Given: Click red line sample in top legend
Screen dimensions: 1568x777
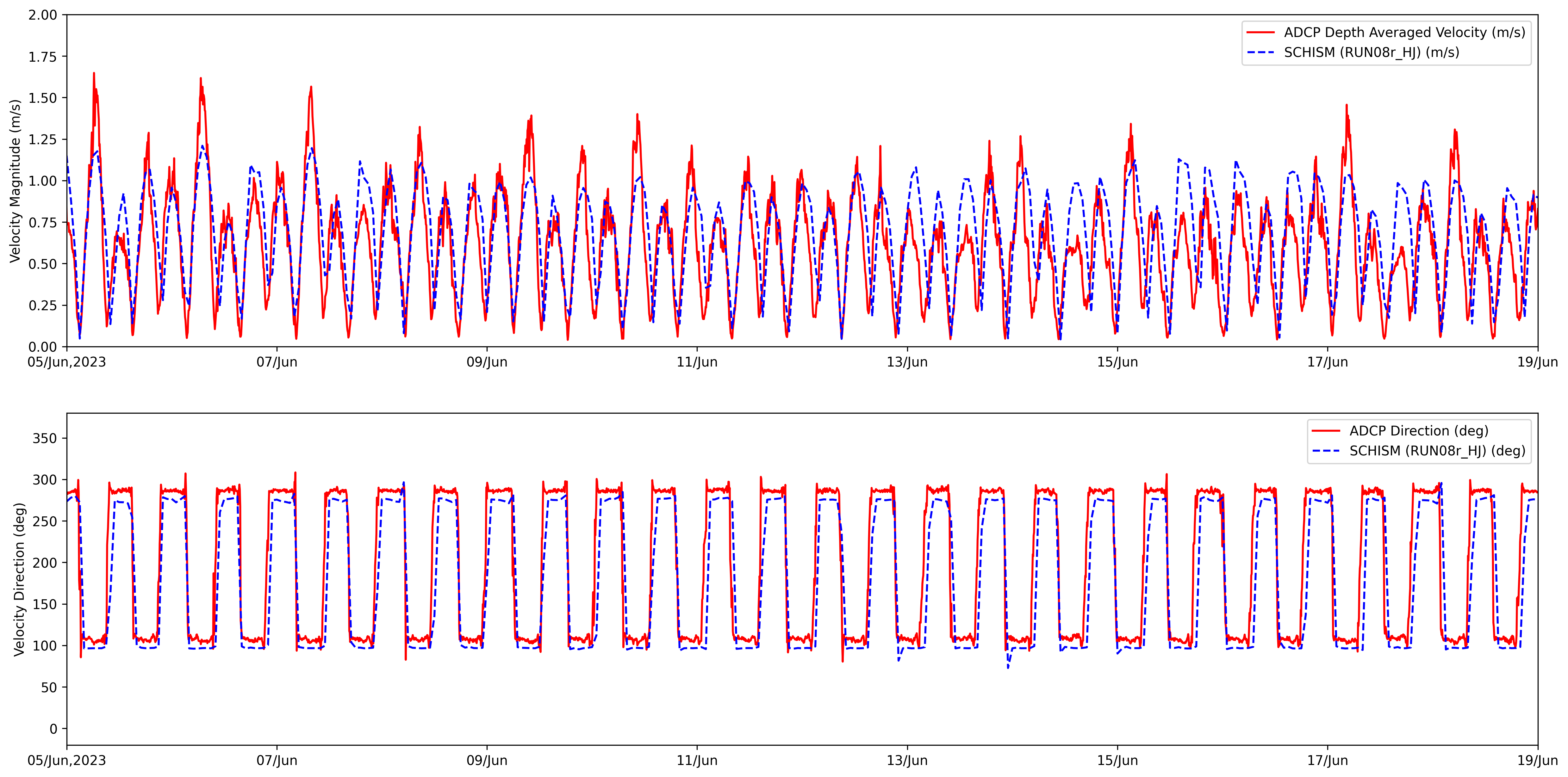Looking at the screenshot, I should [x=1260, y=32].
